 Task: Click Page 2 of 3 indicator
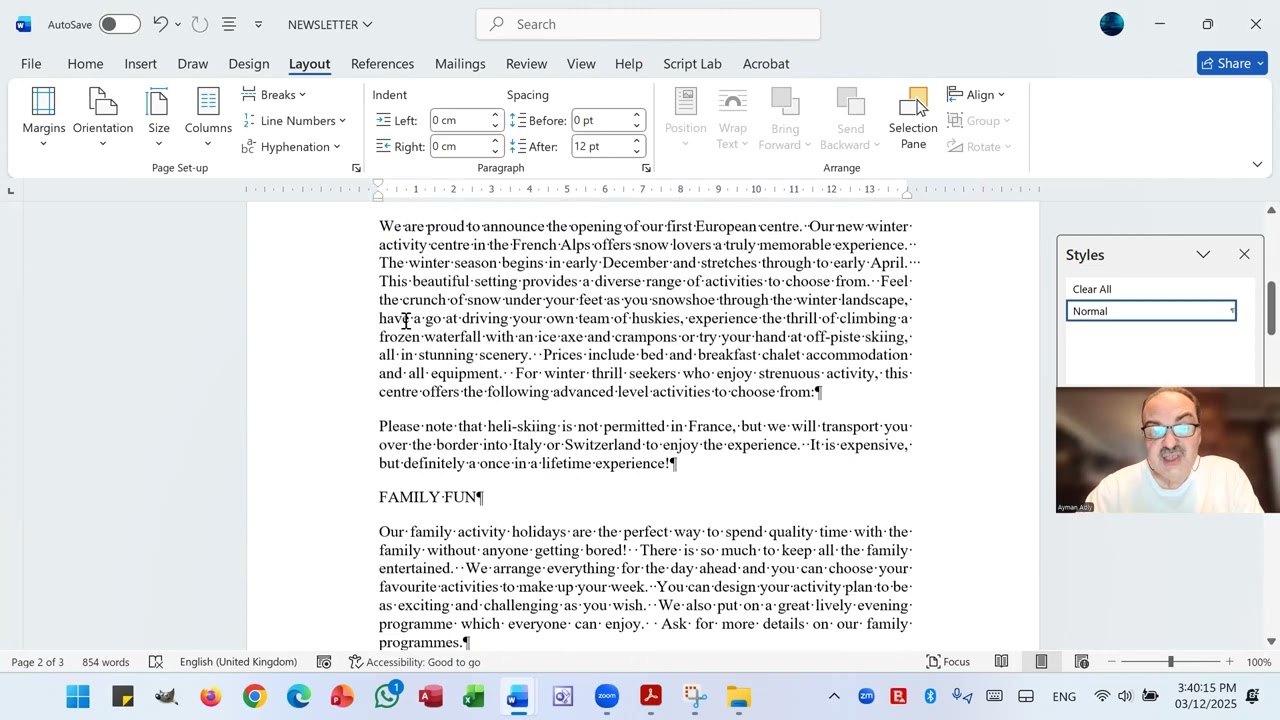point(37,662)
